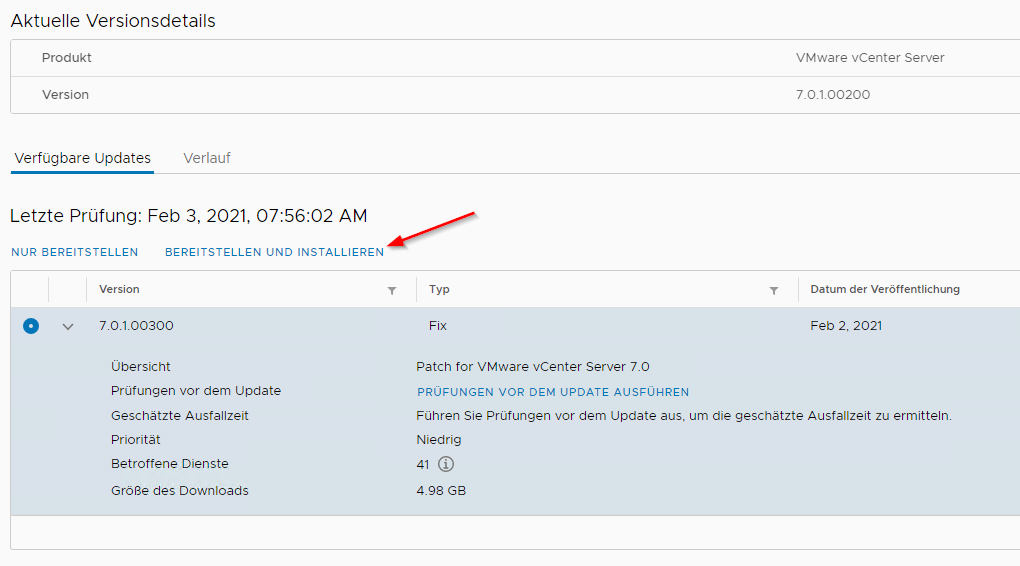Sort by the Typ column header
The height and width of the screenshot is (566, 1020).
439,289
